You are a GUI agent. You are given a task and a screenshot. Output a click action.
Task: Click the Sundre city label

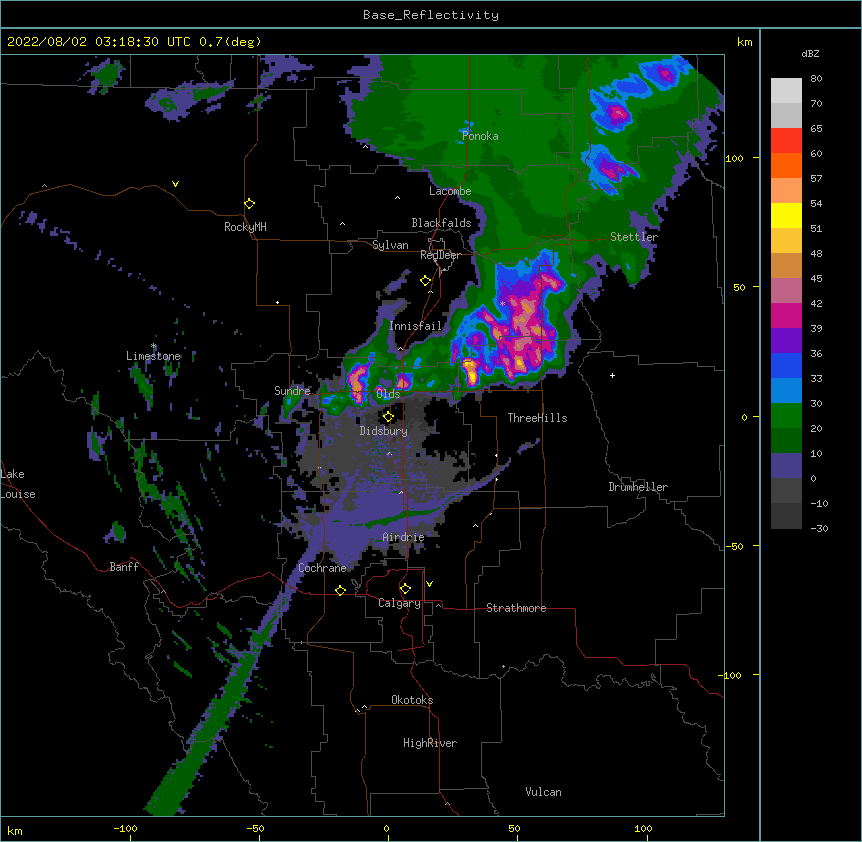tap(292, 391)
